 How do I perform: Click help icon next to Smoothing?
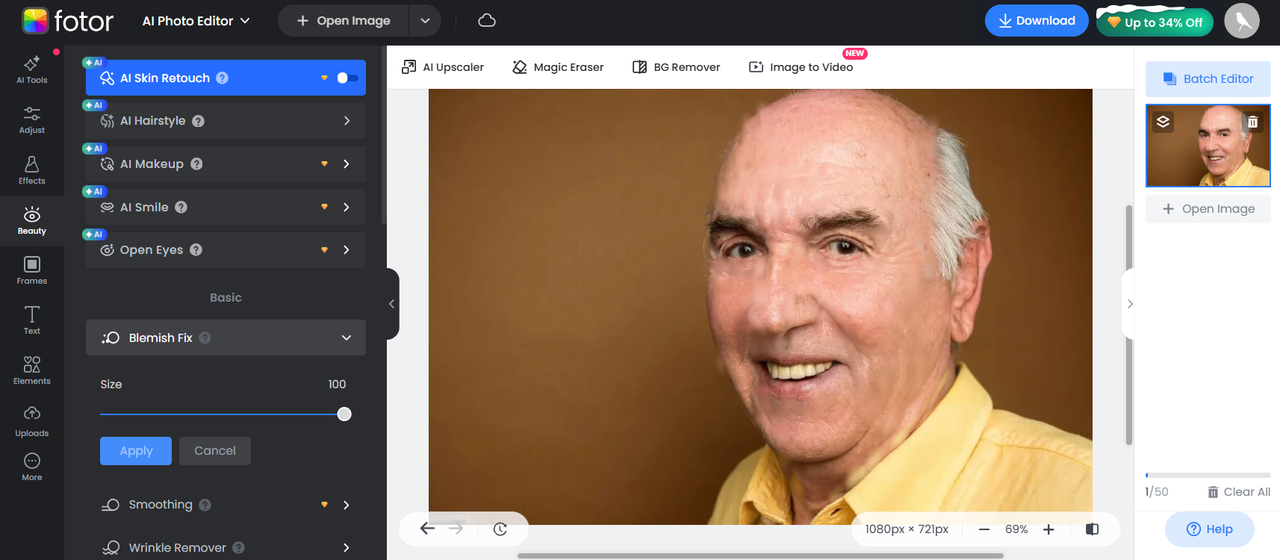coord(205,505)
